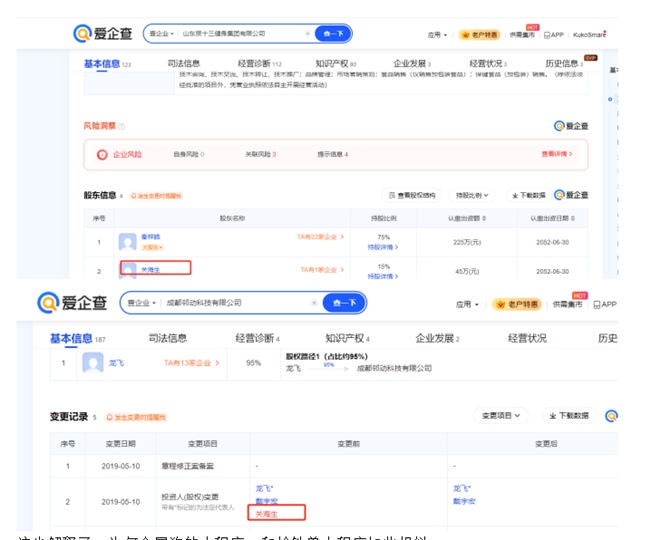Open 查看详情 link in risk panel
This screenshot has width=650, height=540.
point(558,154)
